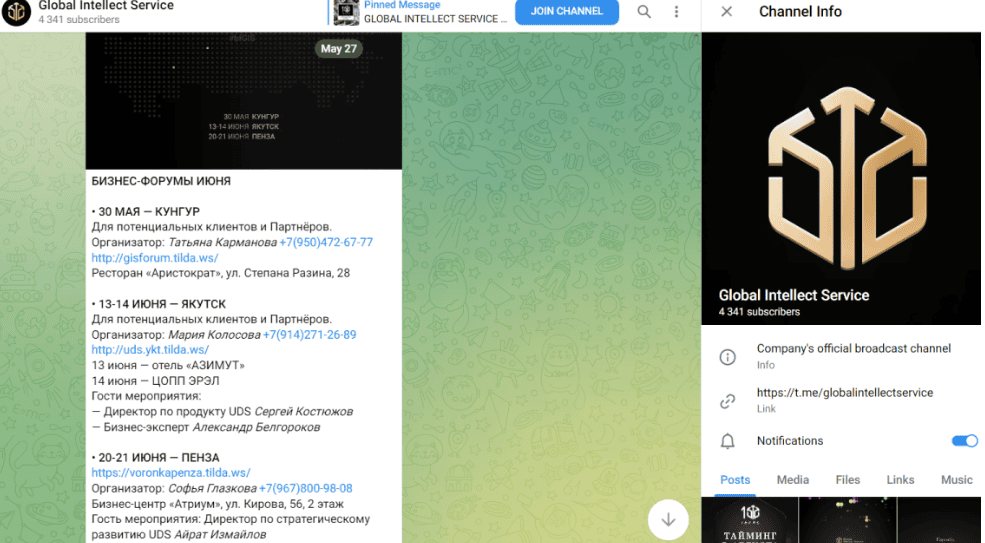Open the three-dot more options menu

tap(677, 11)
